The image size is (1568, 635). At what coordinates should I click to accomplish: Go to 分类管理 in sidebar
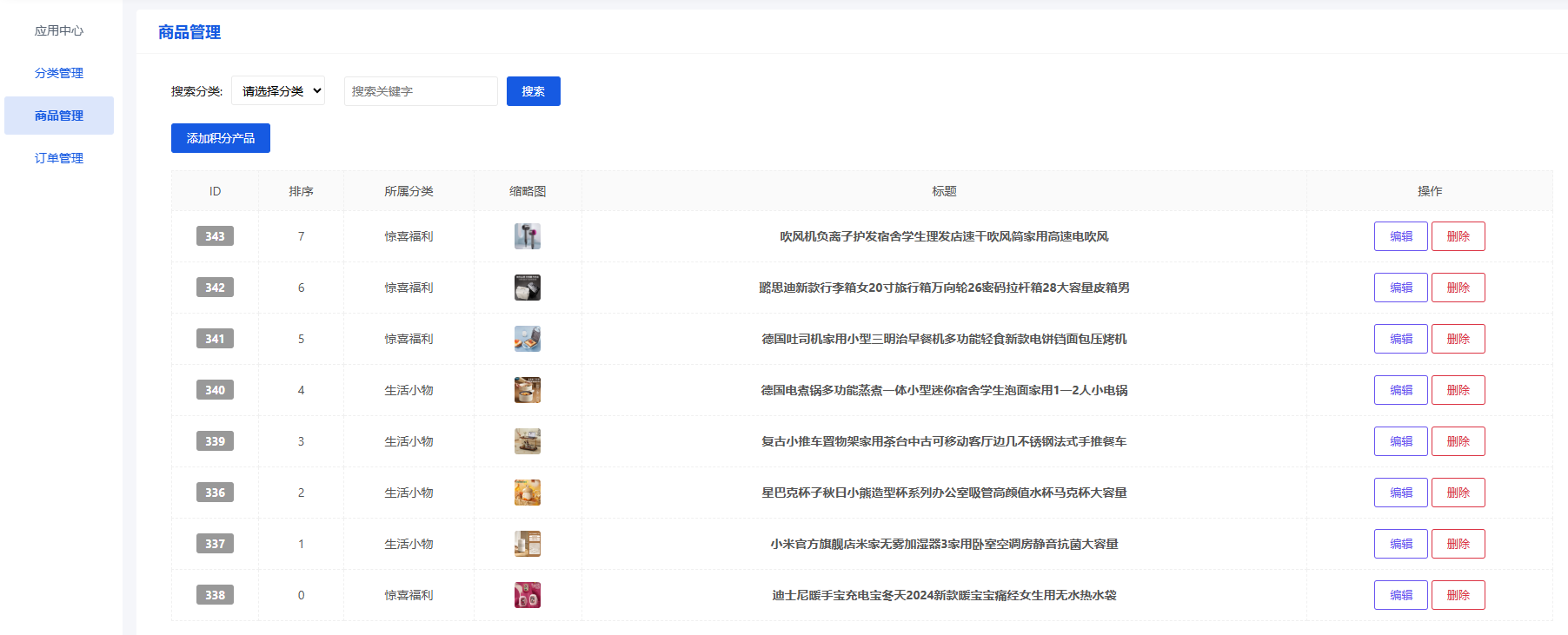[59, 73]
